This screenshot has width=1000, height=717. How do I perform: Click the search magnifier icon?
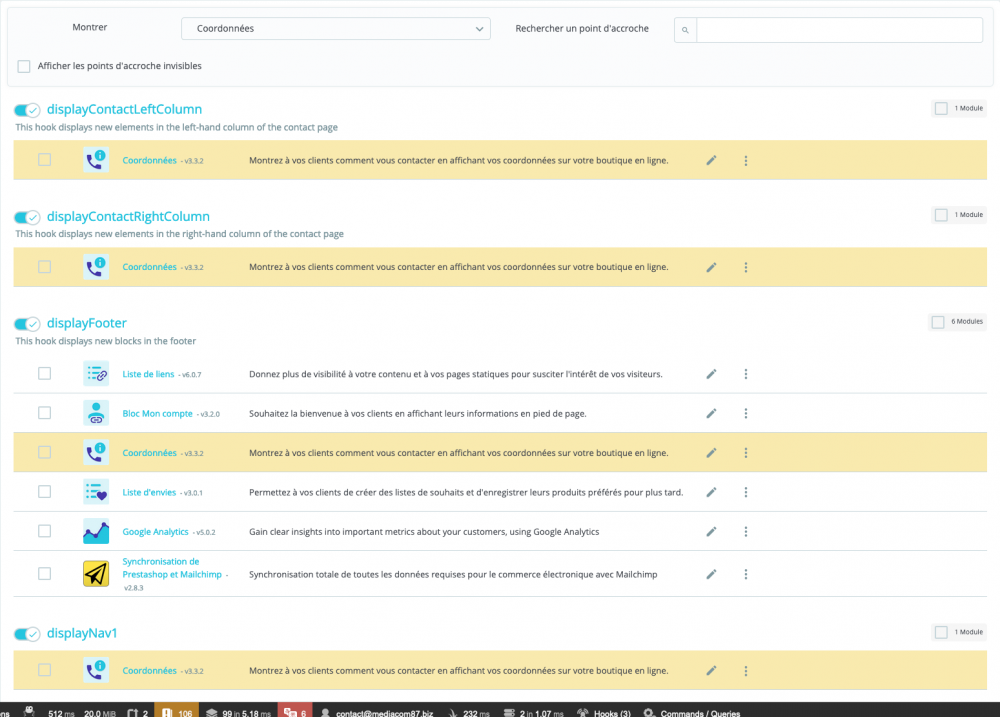(x=685, y=30)
